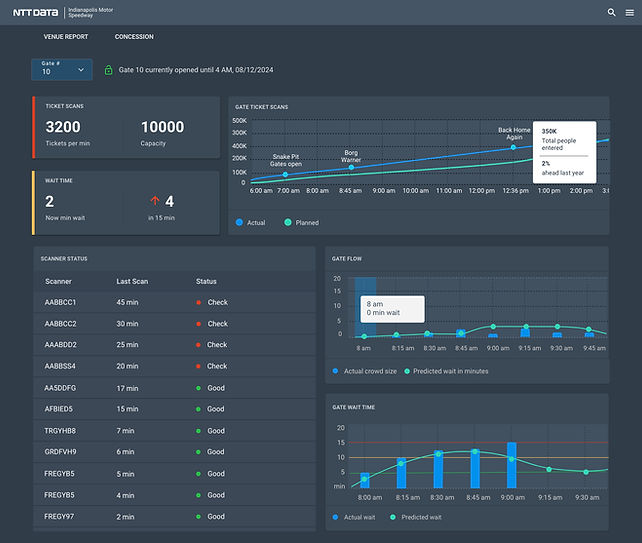This screenshot has width=642, height=543.
Task: Click the 9:00 am bar in Gate Wait Time
Action: [x=512, y=465]
